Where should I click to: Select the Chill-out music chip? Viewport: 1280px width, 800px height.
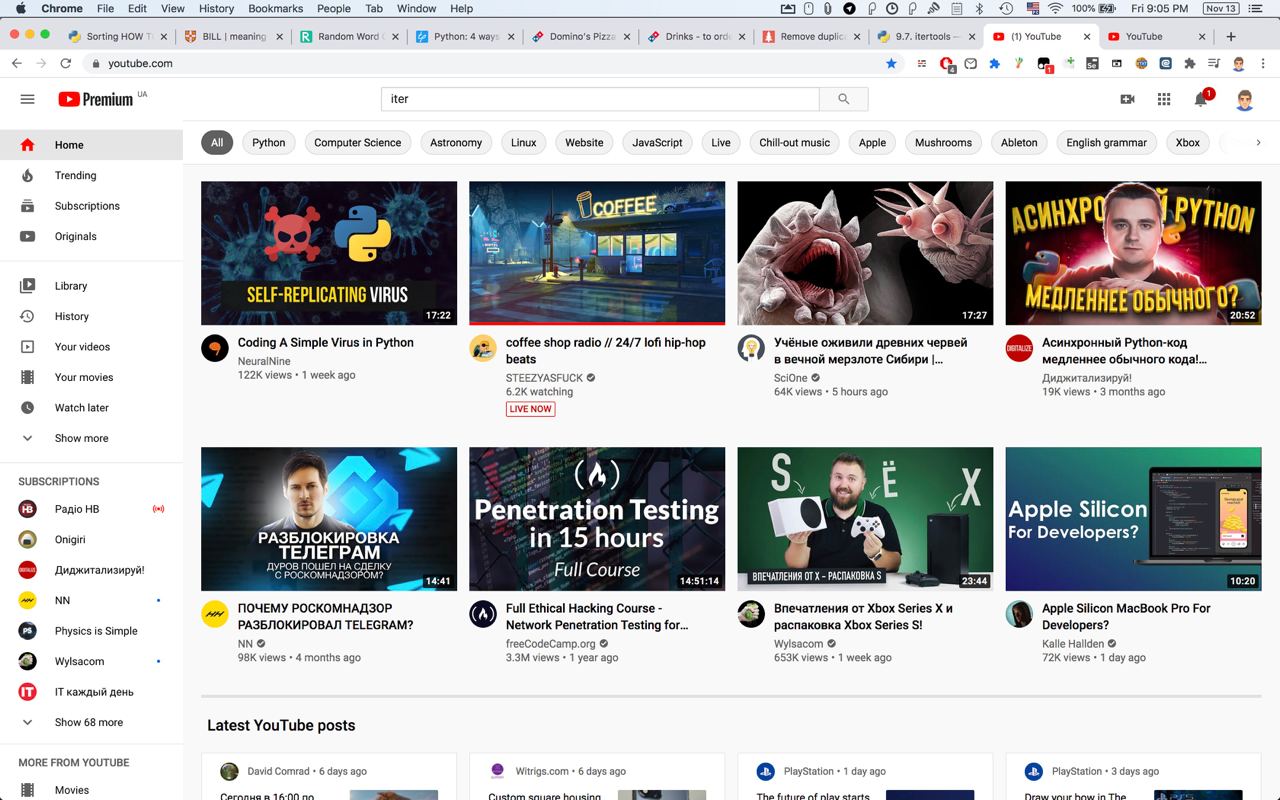point(795,143)
